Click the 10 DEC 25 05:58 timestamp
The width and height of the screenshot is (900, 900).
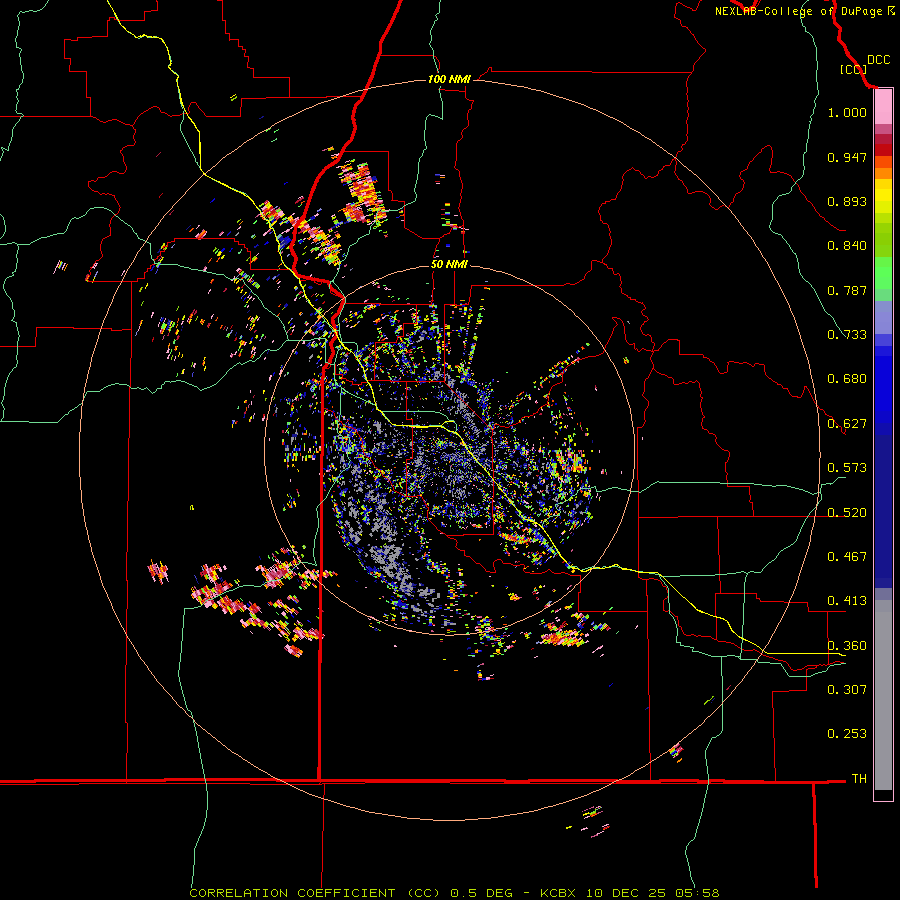[x=653, y=893]
